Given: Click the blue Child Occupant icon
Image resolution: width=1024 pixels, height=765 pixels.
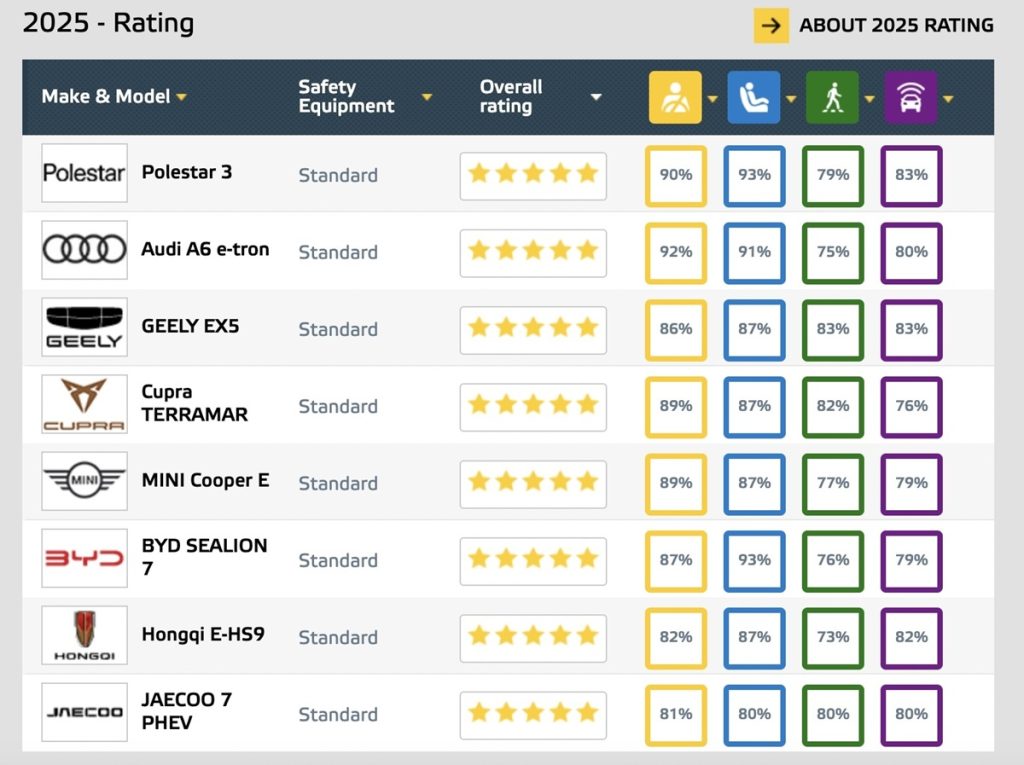Looking at the screenshot, I should coord(753,98).
